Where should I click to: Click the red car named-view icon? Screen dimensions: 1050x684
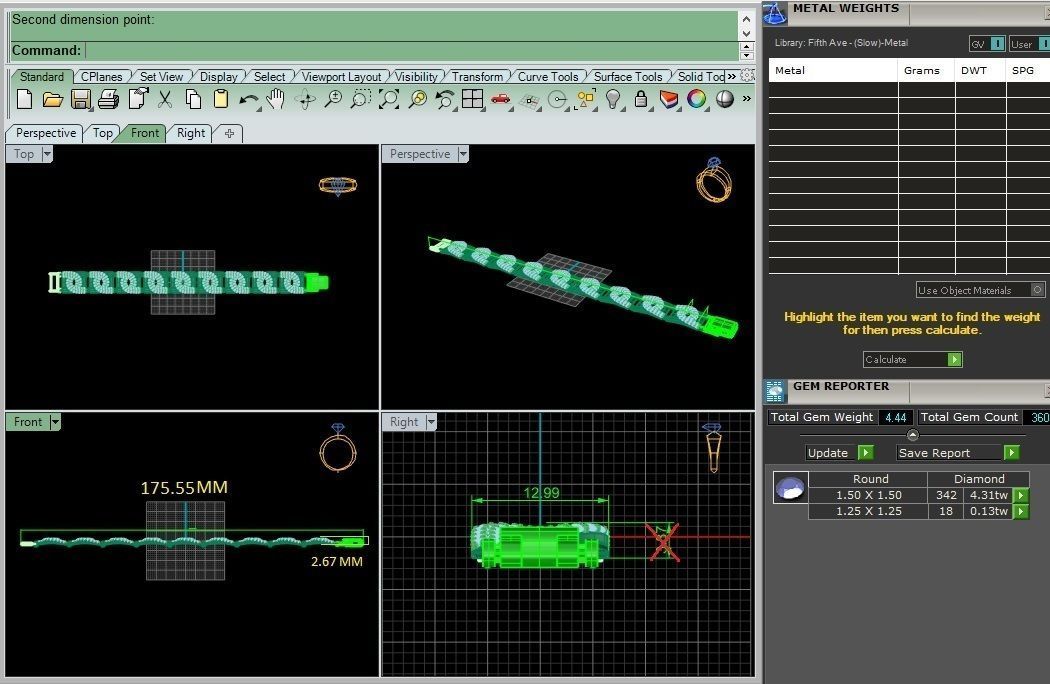coord(500,100)
